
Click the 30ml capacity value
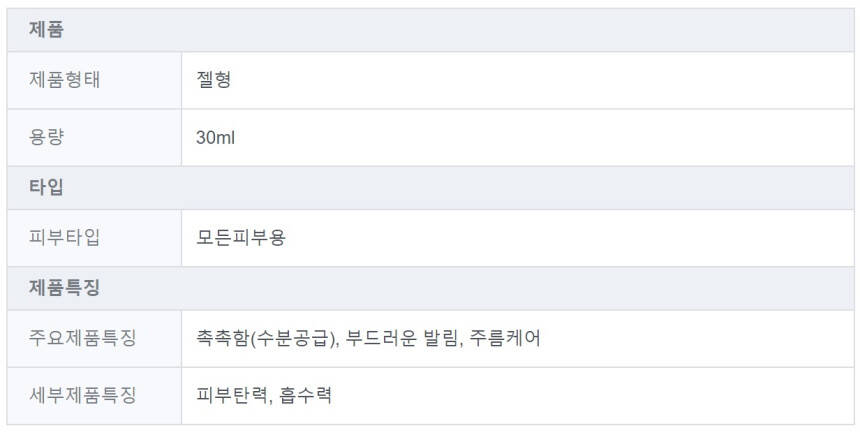coord(216,137)
